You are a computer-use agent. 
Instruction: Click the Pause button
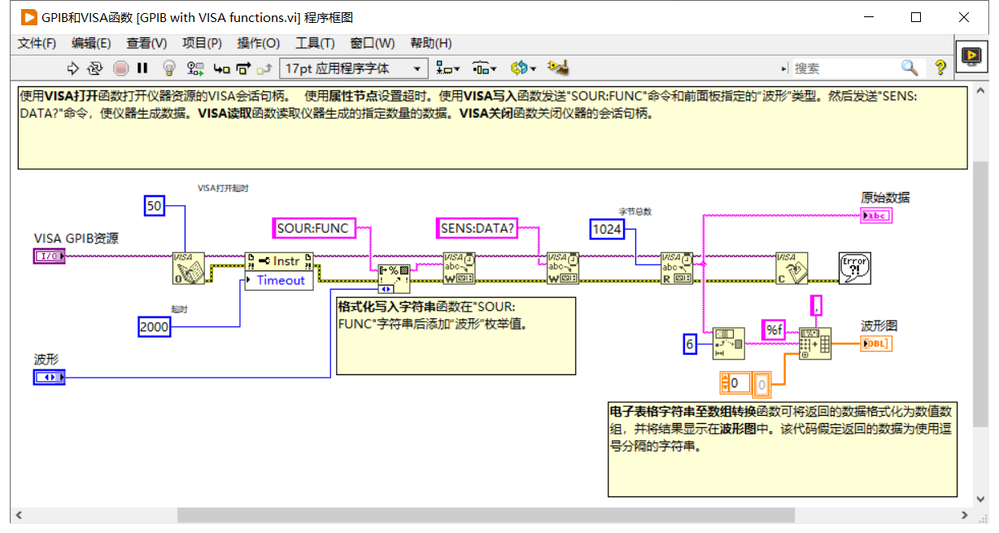(x=142, y=68)
